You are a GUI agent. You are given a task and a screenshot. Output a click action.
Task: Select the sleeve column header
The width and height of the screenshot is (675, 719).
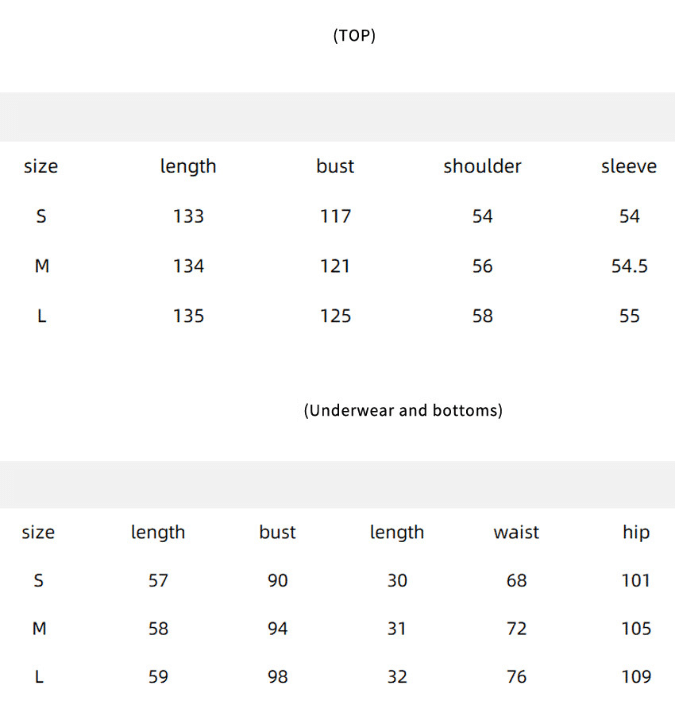click(x=629, y=166)
